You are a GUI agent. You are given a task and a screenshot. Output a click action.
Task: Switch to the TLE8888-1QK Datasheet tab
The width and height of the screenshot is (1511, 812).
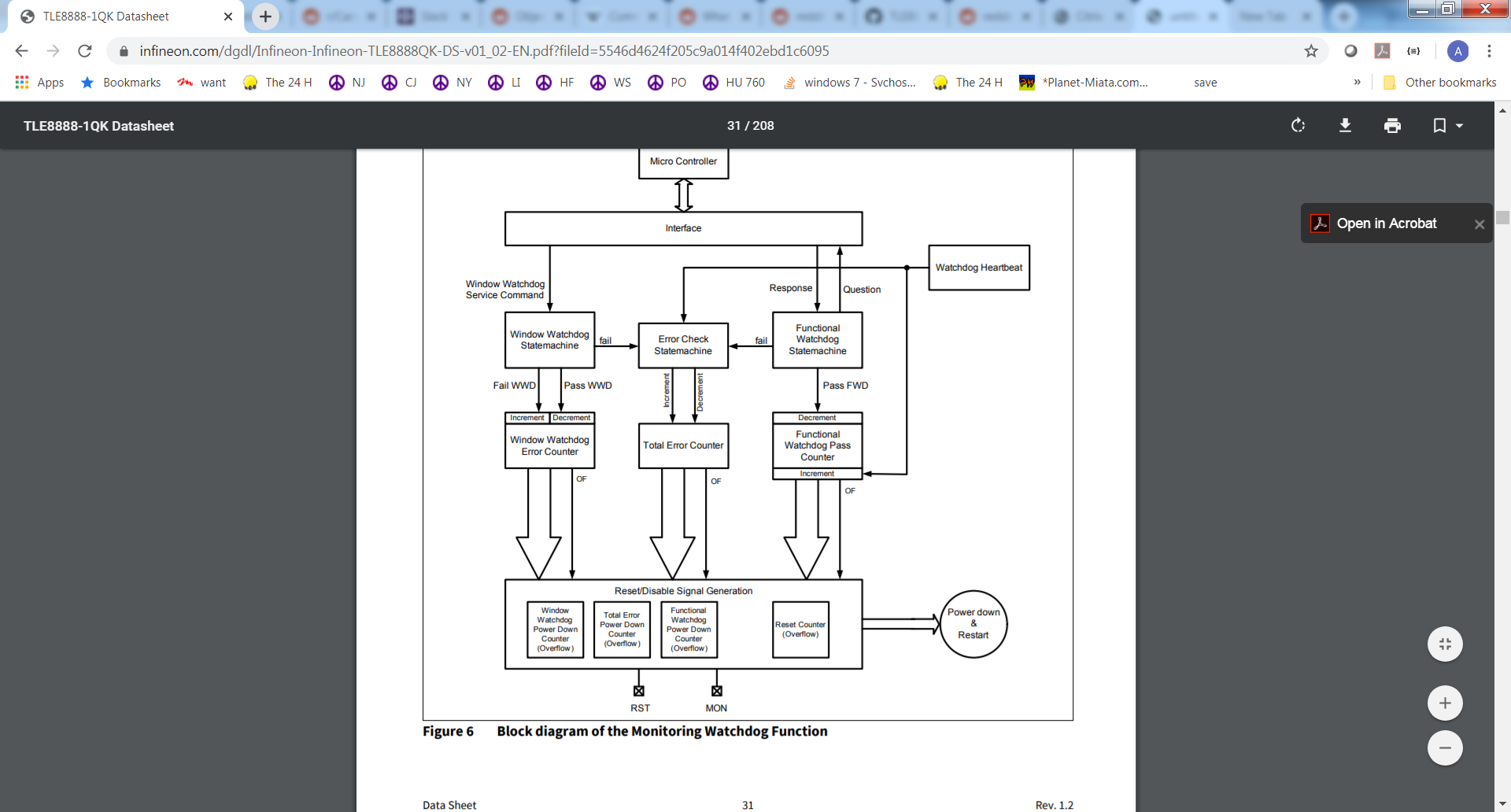pyautogui.click(x=110, y=16)
